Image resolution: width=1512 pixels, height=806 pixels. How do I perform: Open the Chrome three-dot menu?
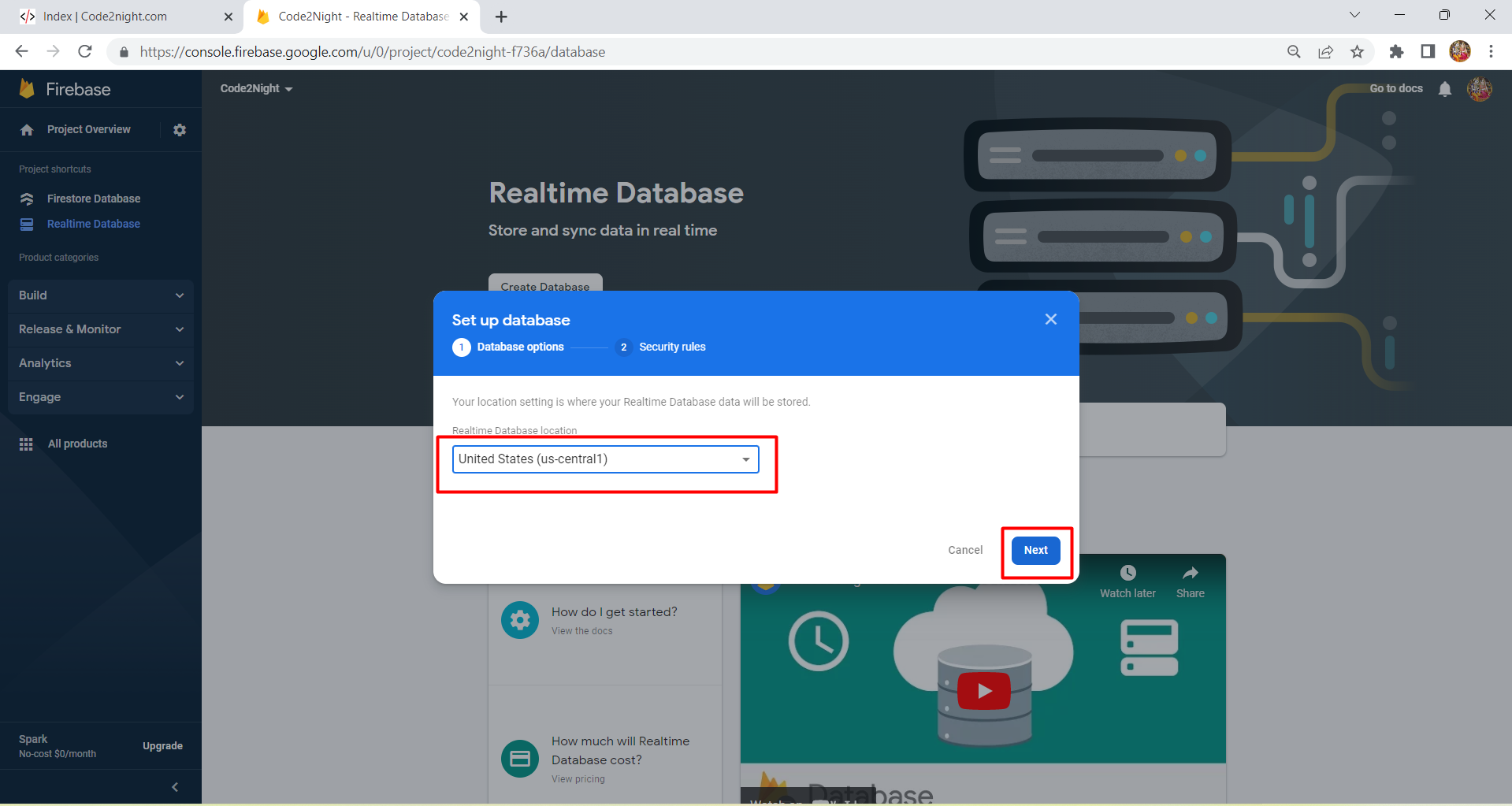pos(1491,52)
